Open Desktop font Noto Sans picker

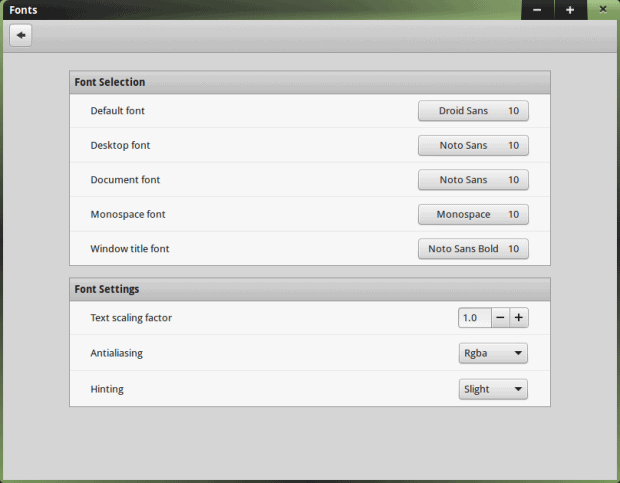click(473, 146)
